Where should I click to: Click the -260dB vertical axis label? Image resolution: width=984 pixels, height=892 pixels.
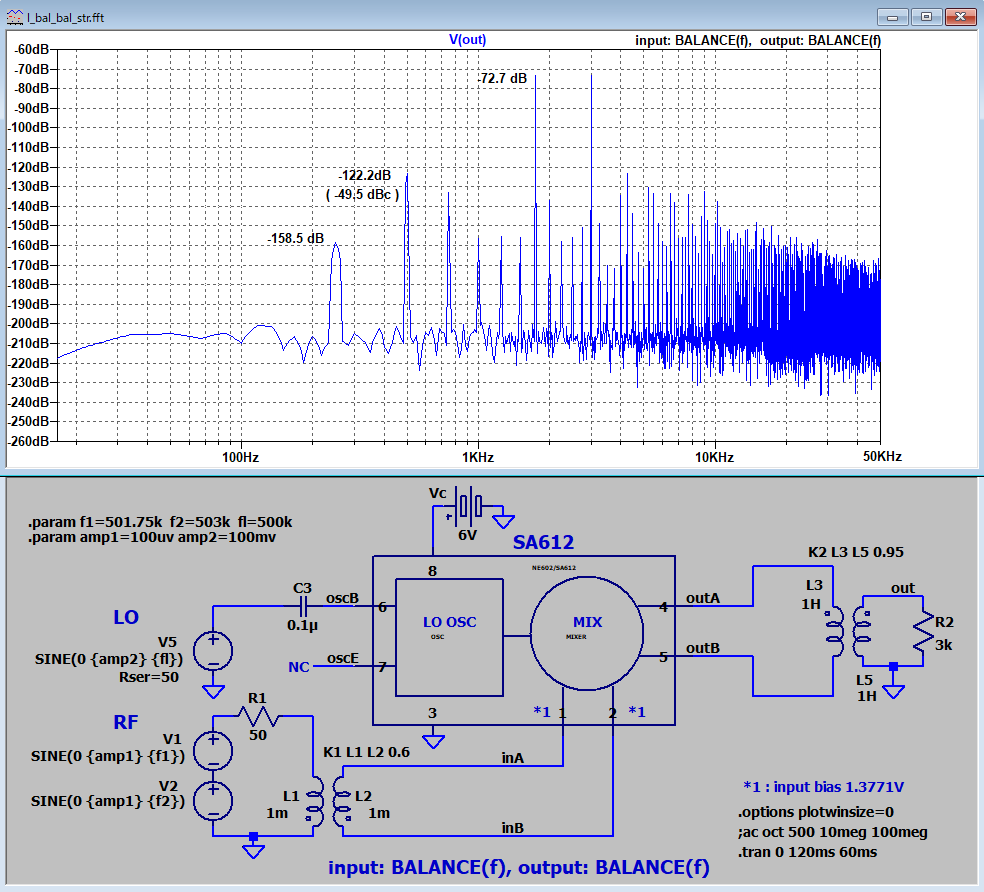[29, 441]
